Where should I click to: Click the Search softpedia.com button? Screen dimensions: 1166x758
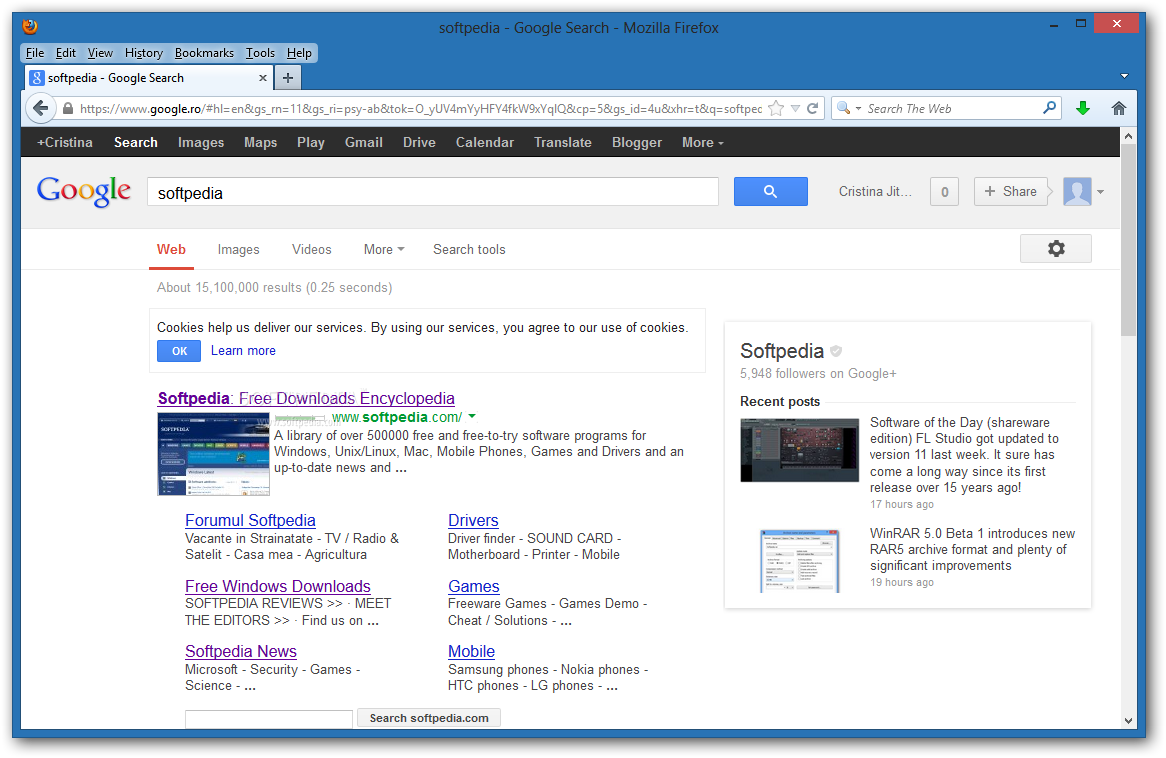click(x=429, y=718)
